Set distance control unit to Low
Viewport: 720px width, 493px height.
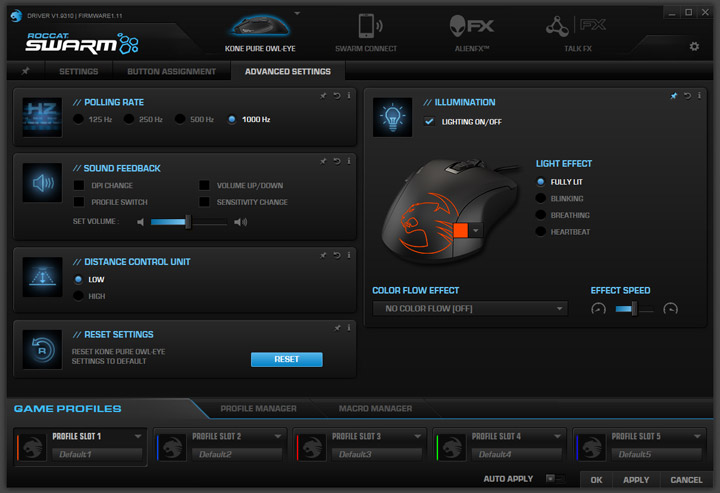[x=79, y=280]
